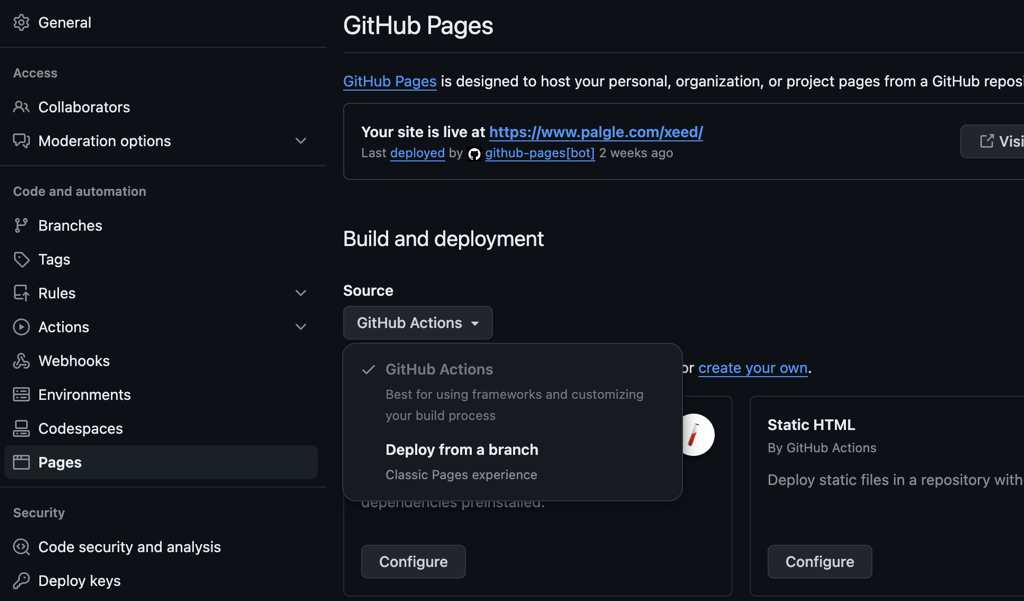Expand the Actions section chevron
The image size is (1024, 601).
click(300, 327)
